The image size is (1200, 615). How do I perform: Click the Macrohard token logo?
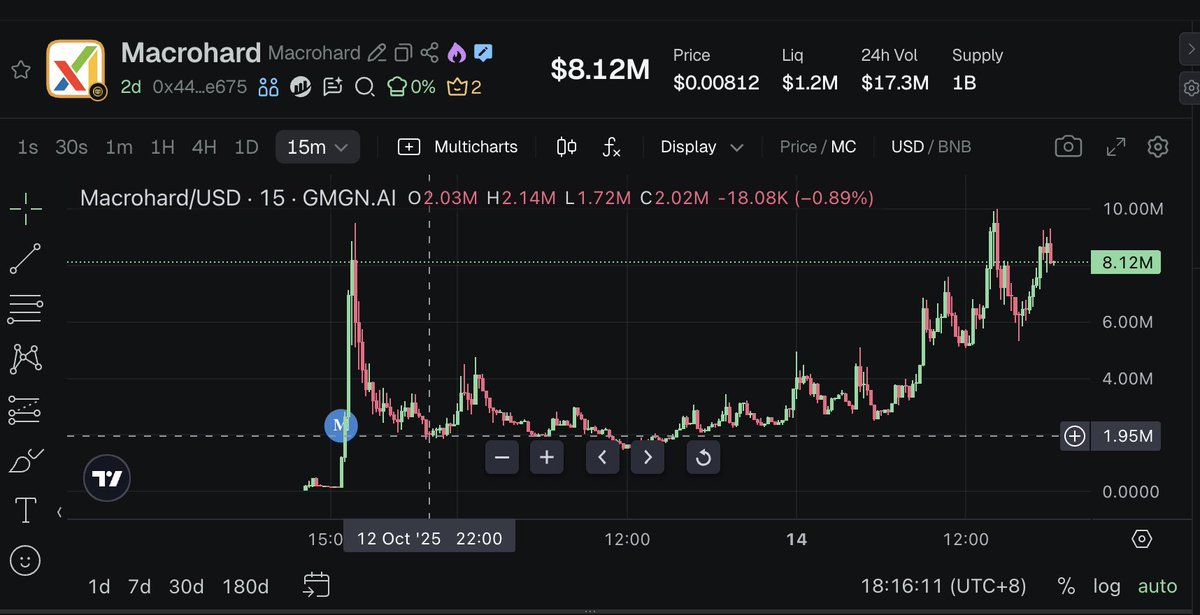tap(76, 69)
